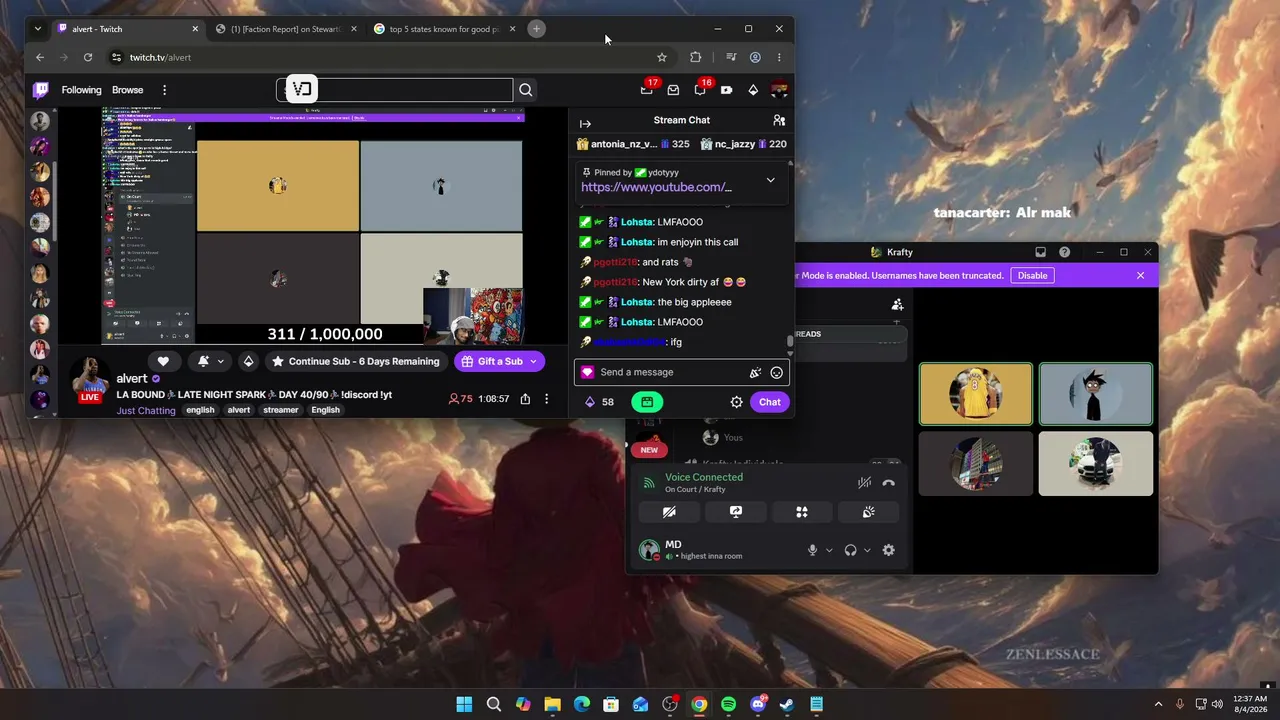Disable Discord Streamer Mode
This screenshot has height=720, width=1280.
[x=1033, y=275]
